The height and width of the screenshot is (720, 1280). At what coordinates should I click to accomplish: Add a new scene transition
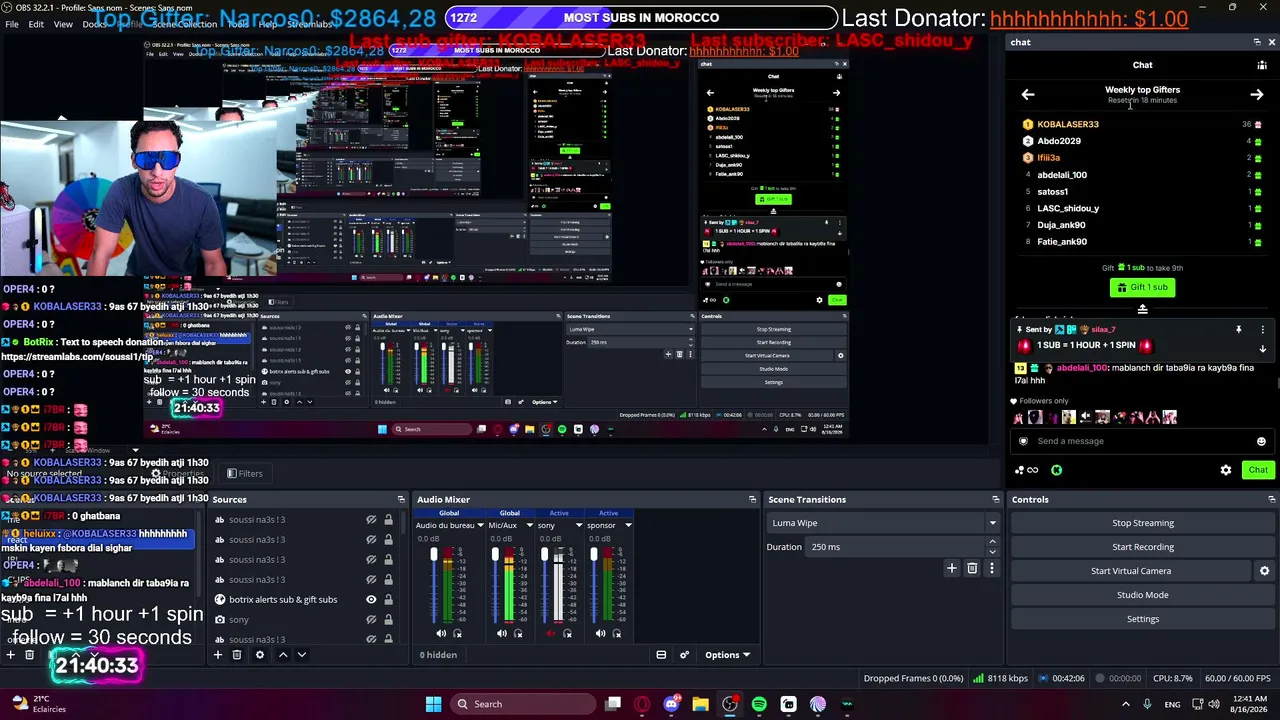click(952, 568)
